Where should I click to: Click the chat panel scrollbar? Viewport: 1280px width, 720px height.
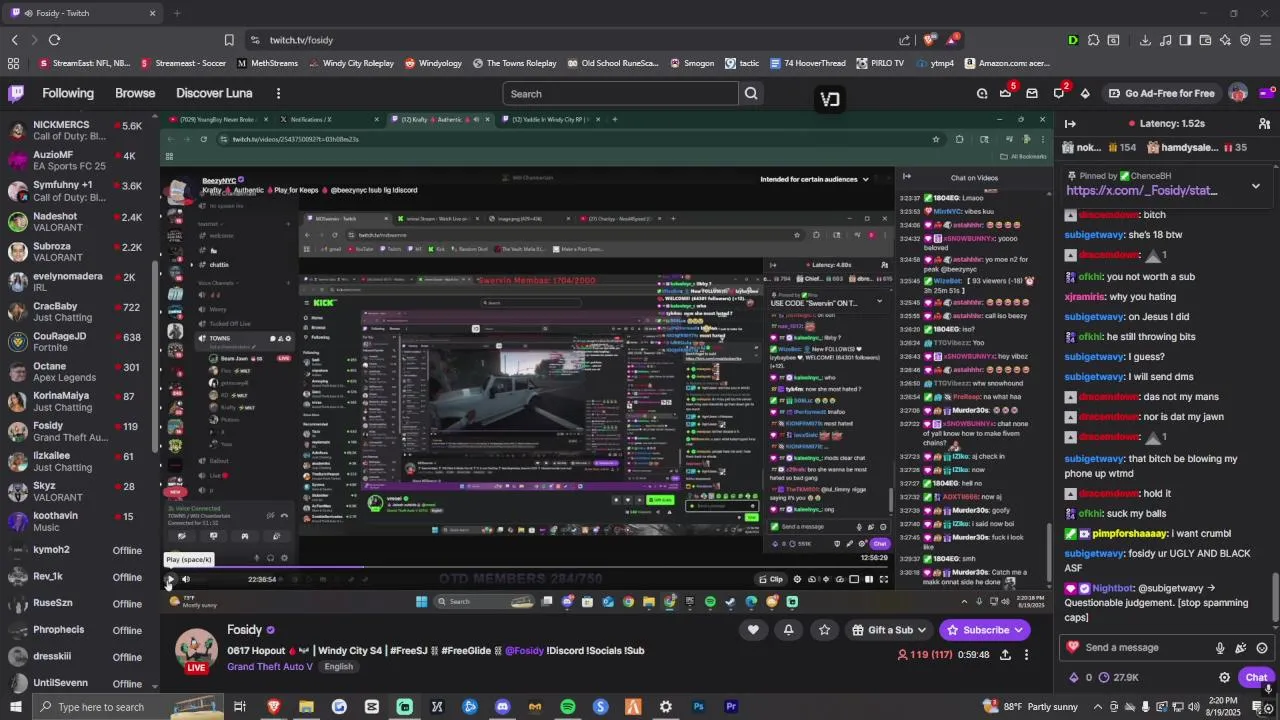point(1276,598)
